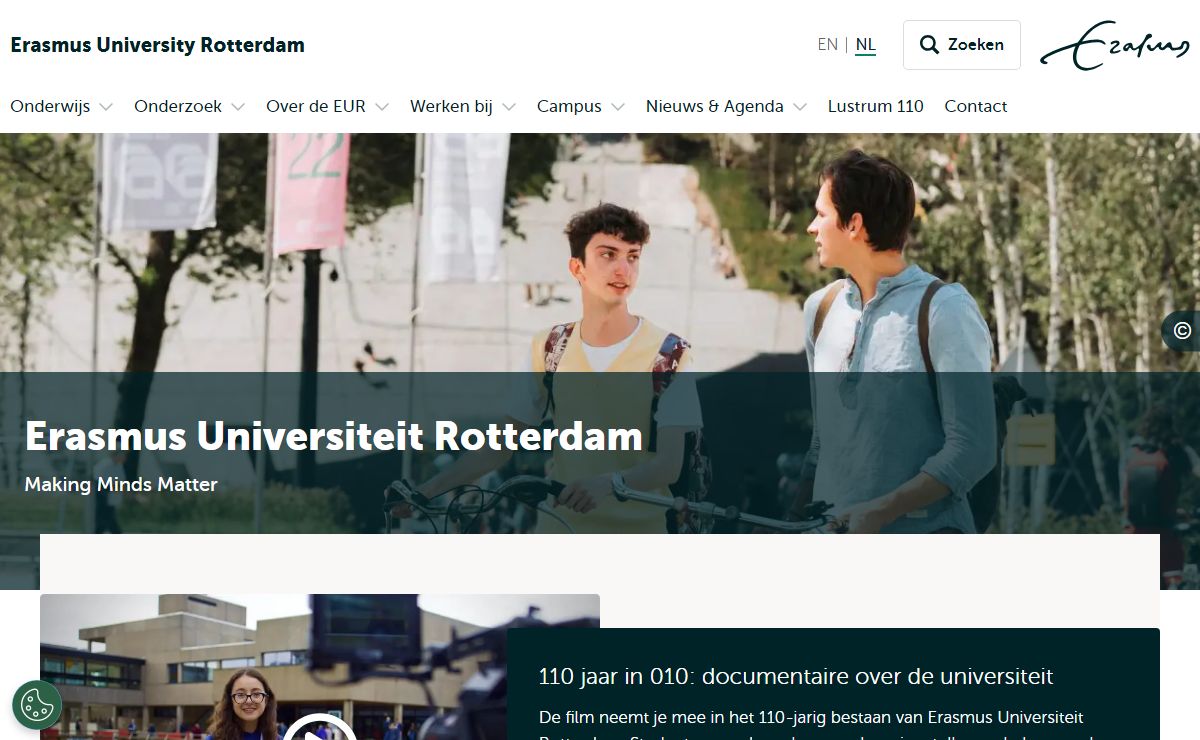
Task: Open the Onderzoek menu item
Action: 178,106
